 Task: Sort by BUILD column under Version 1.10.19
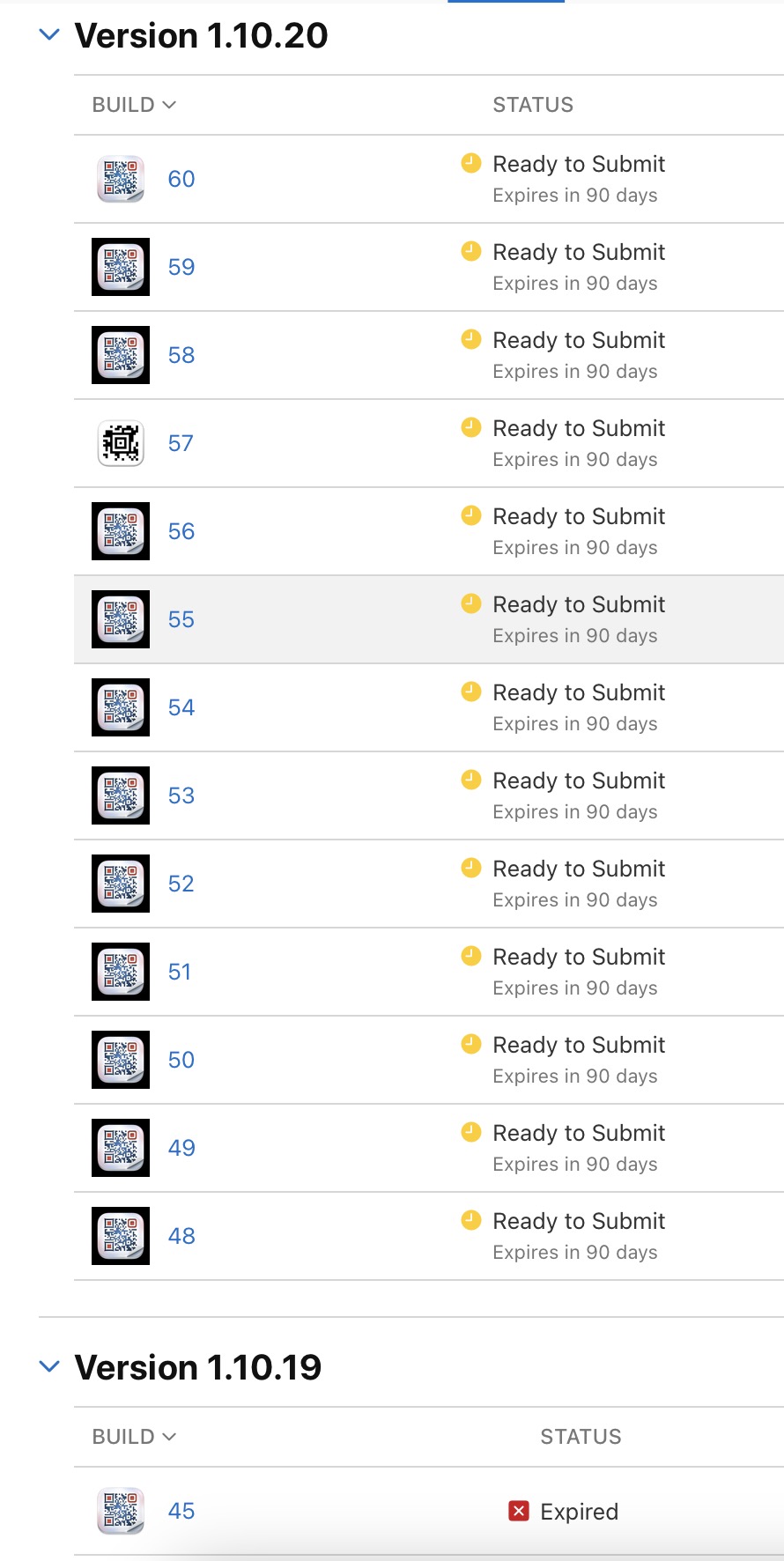point(134,1437)
